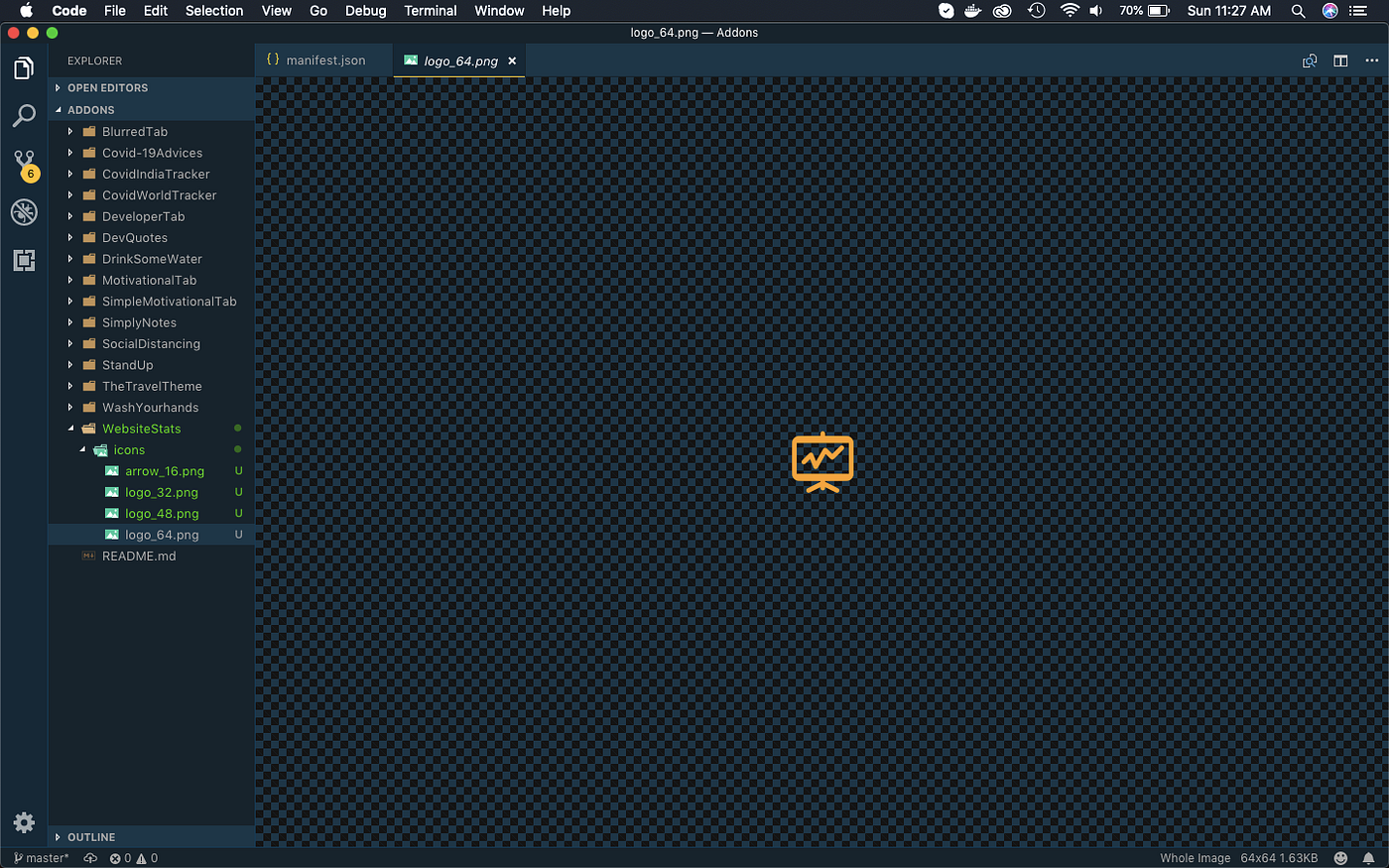The image size is (1389, 868).
Task: Open Notification Center list icon
Action: [1359, 11]
